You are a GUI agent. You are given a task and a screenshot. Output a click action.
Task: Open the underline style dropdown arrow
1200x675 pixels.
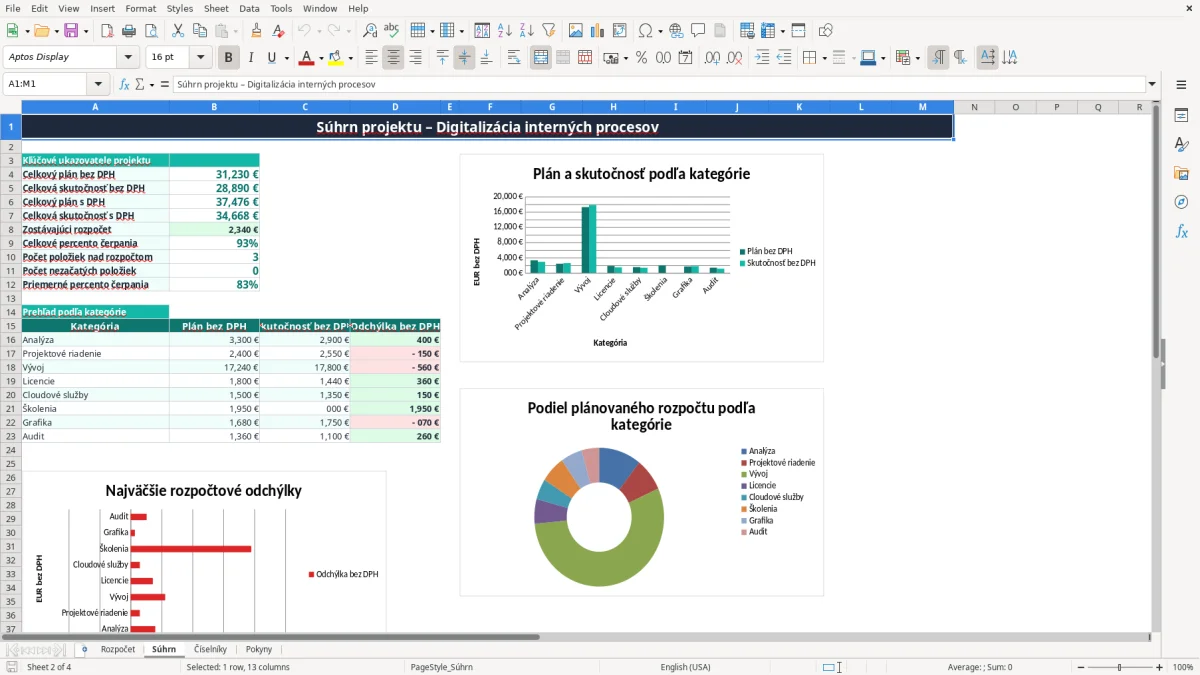coord(286,57)
